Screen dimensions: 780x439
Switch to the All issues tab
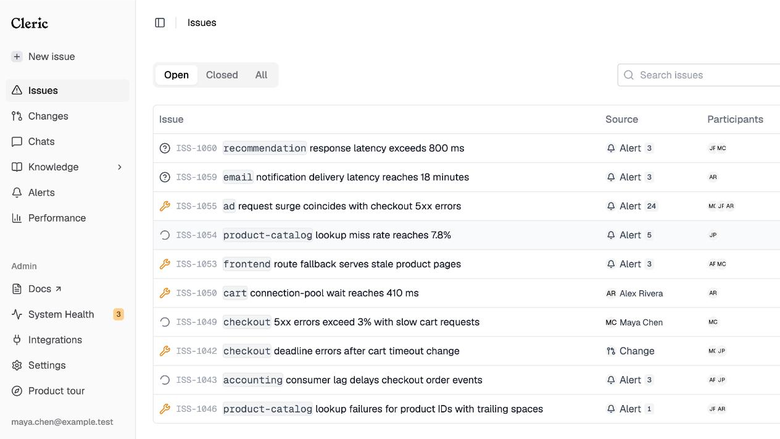[261, 75]
